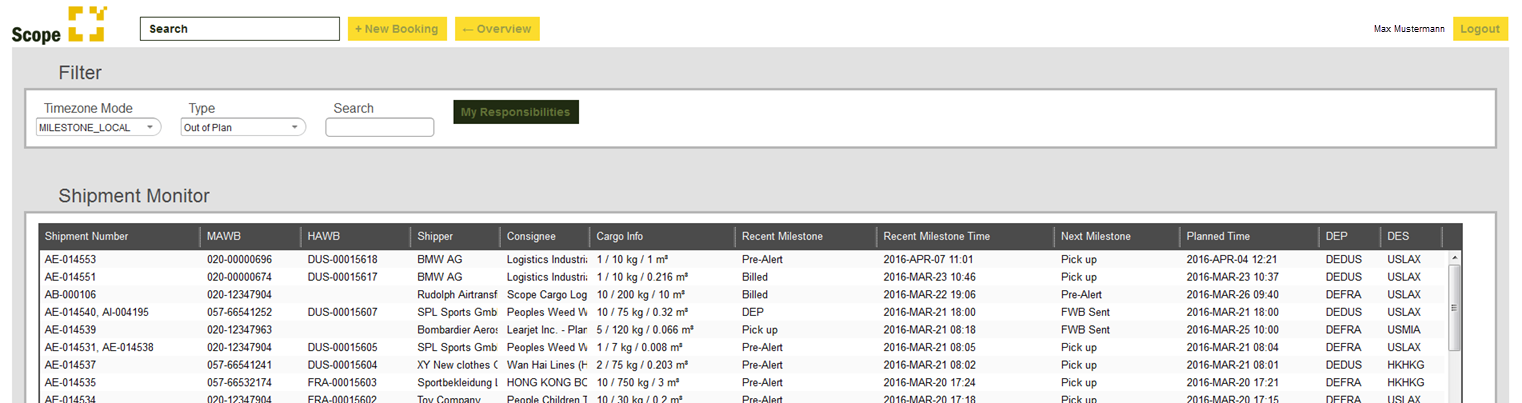
Task: Select shipment row AE-014539
Action: click(71, 329)
